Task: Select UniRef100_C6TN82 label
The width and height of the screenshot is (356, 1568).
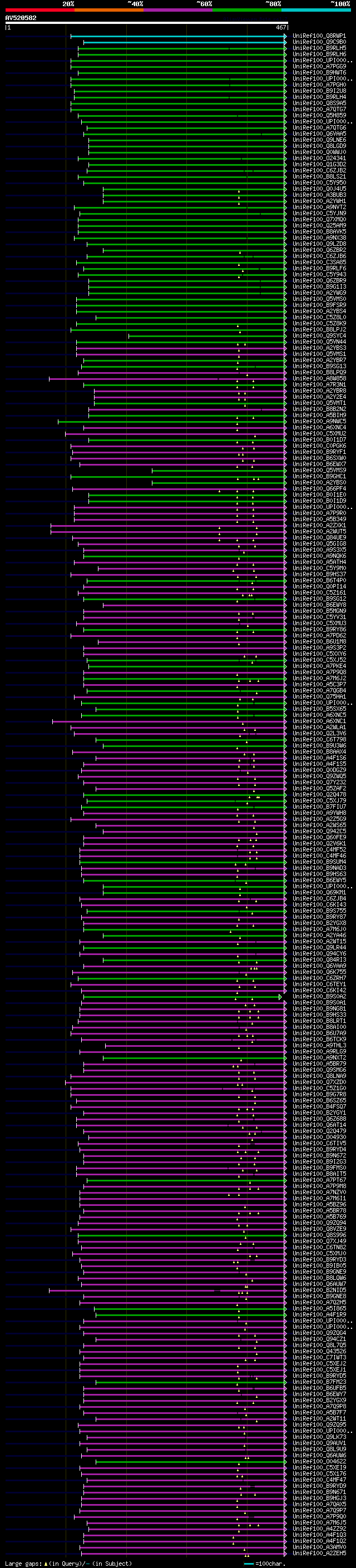Action: point(319,1247)
